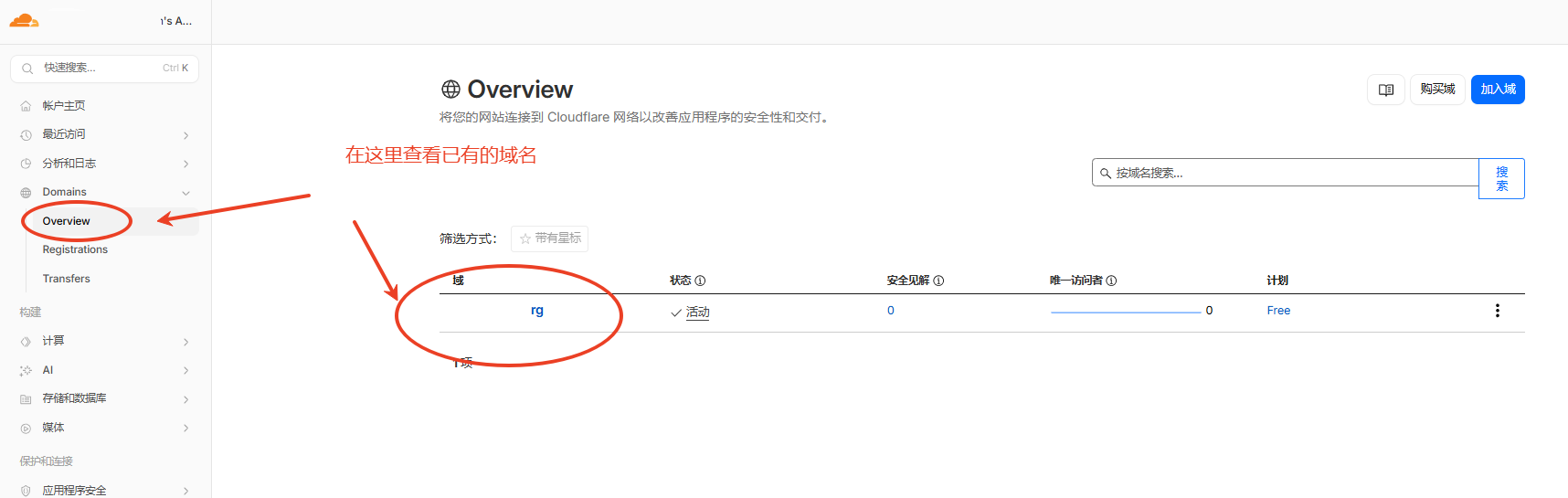Click the account home icon
The width and height of the screenshot is (1568, 498).
(x=26, y=106)
